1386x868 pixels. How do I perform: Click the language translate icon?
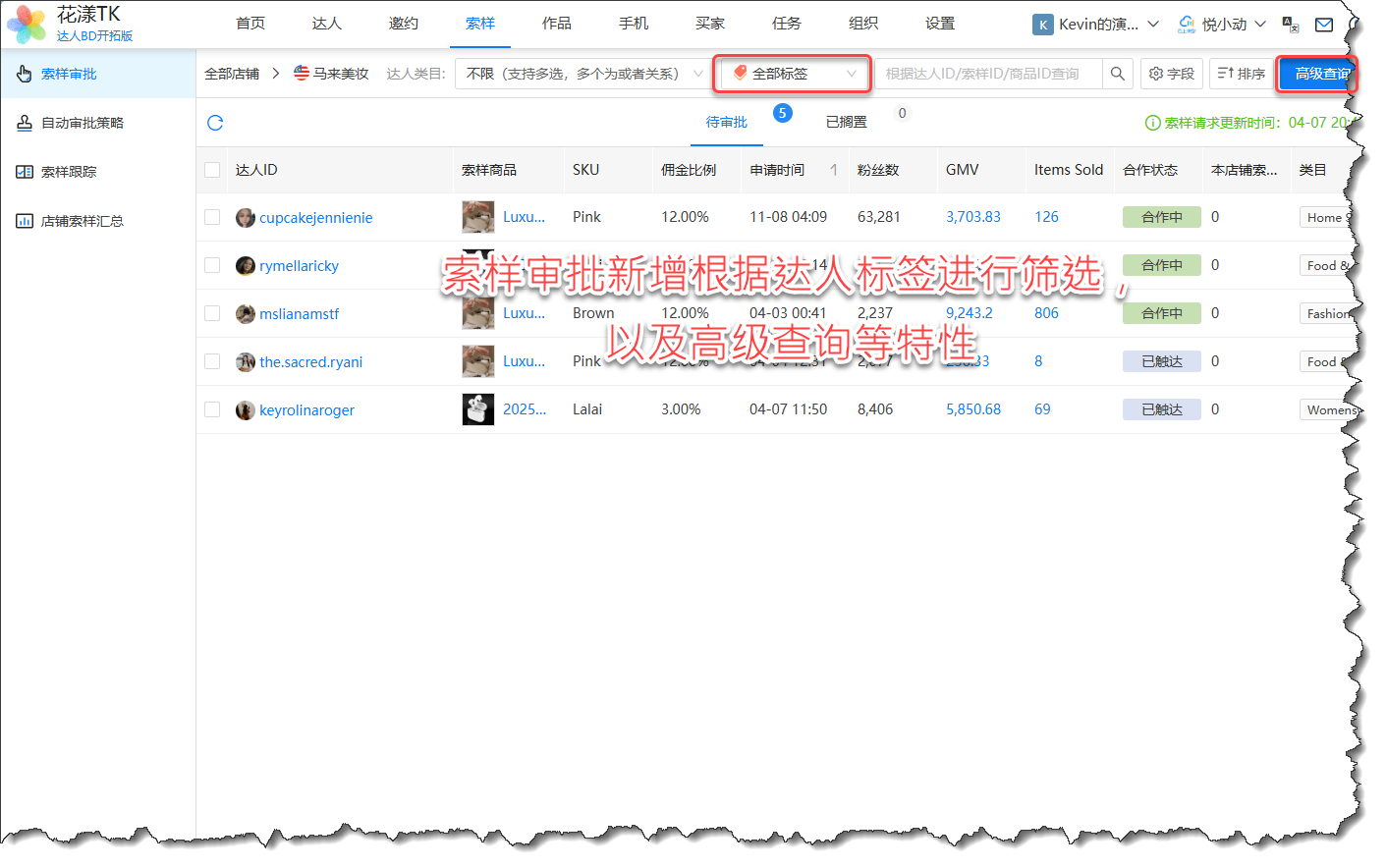[x=1291, y=25]
